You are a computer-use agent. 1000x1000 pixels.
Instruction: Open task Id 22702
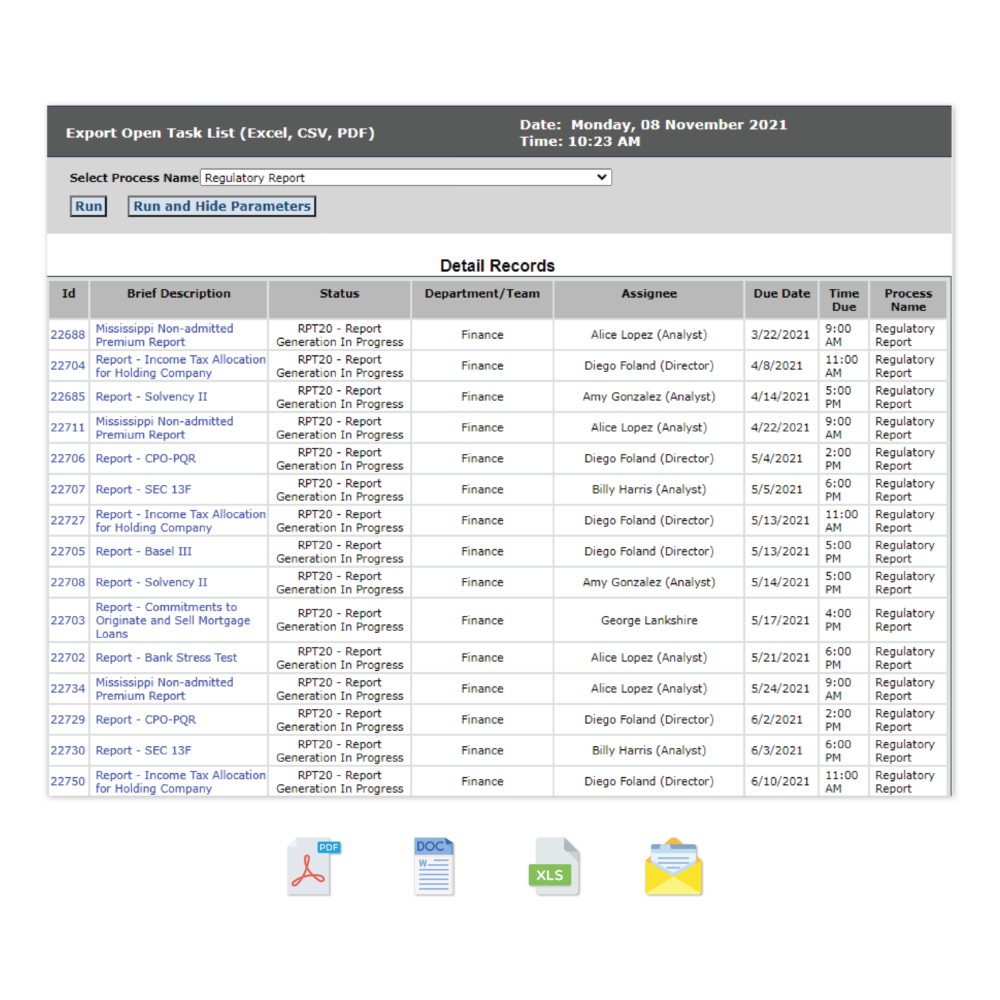pos(68,658)
